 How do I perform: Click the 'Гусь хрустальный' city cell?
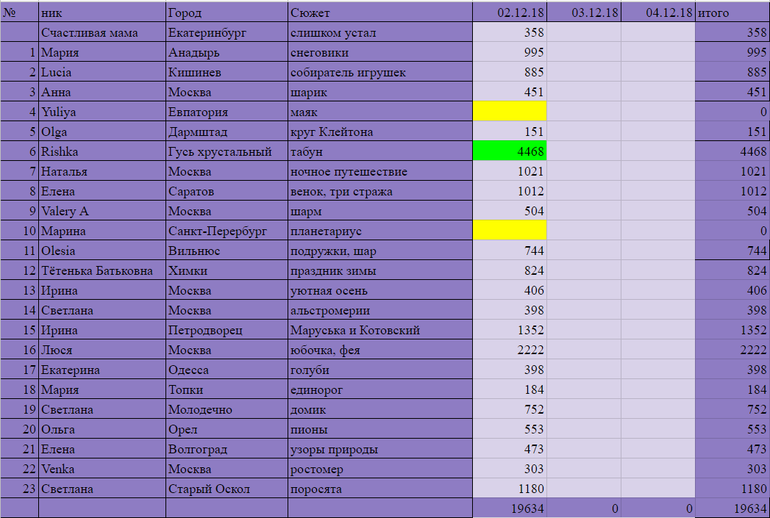(226, 152)
